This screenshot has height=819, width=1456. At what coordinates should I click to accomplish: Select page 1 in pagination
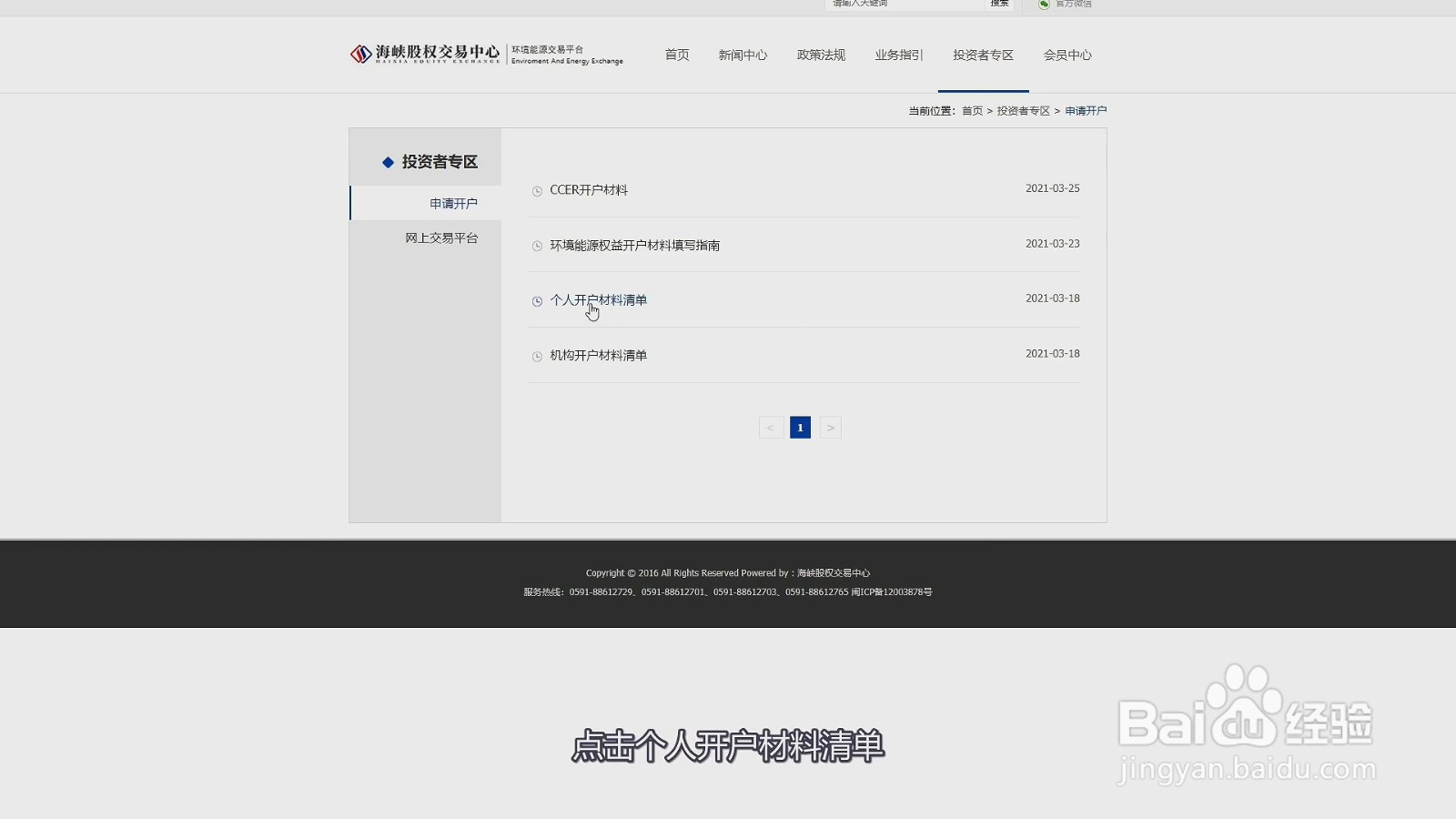[800, 428]
